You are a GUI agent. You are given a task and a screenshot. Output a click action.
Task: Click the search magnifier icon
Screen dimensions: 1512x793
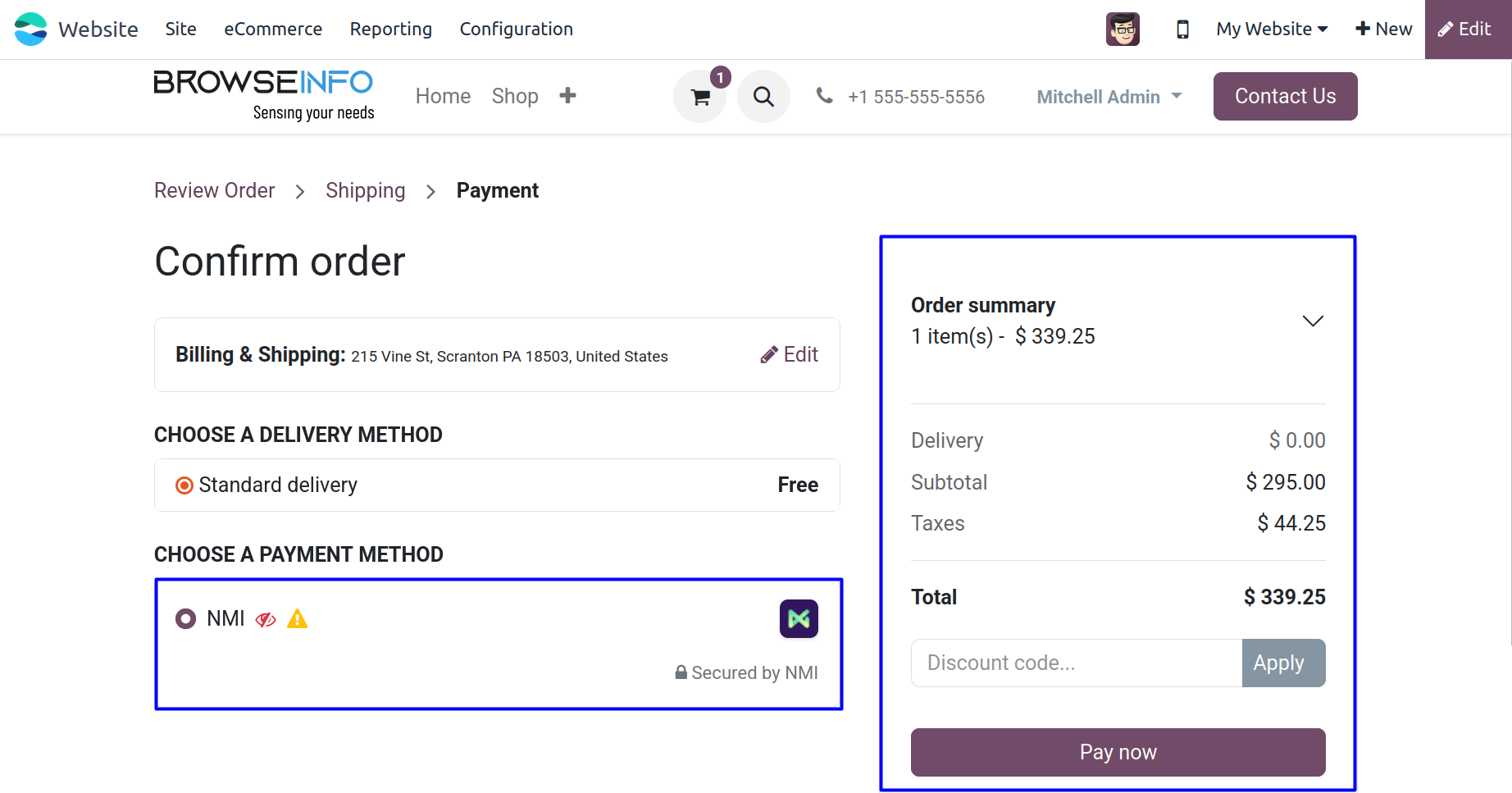[763, 97]
